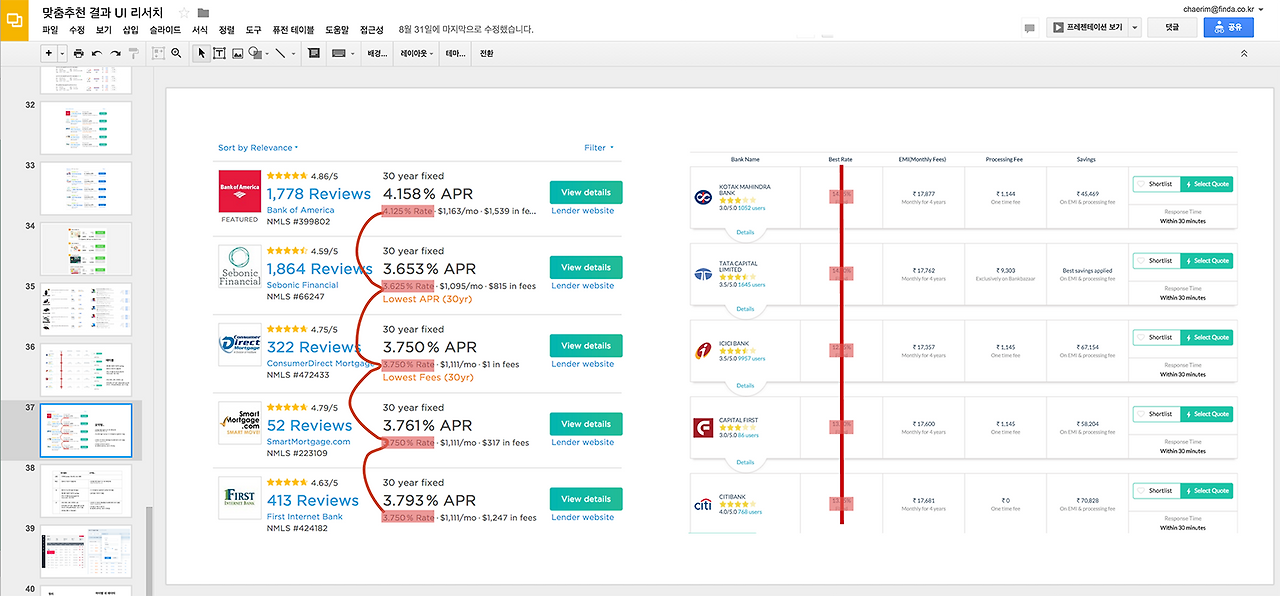The image size is (1280, 596).
Task: Open the 퓨전 테이블 menu
Action: [293, 30]
